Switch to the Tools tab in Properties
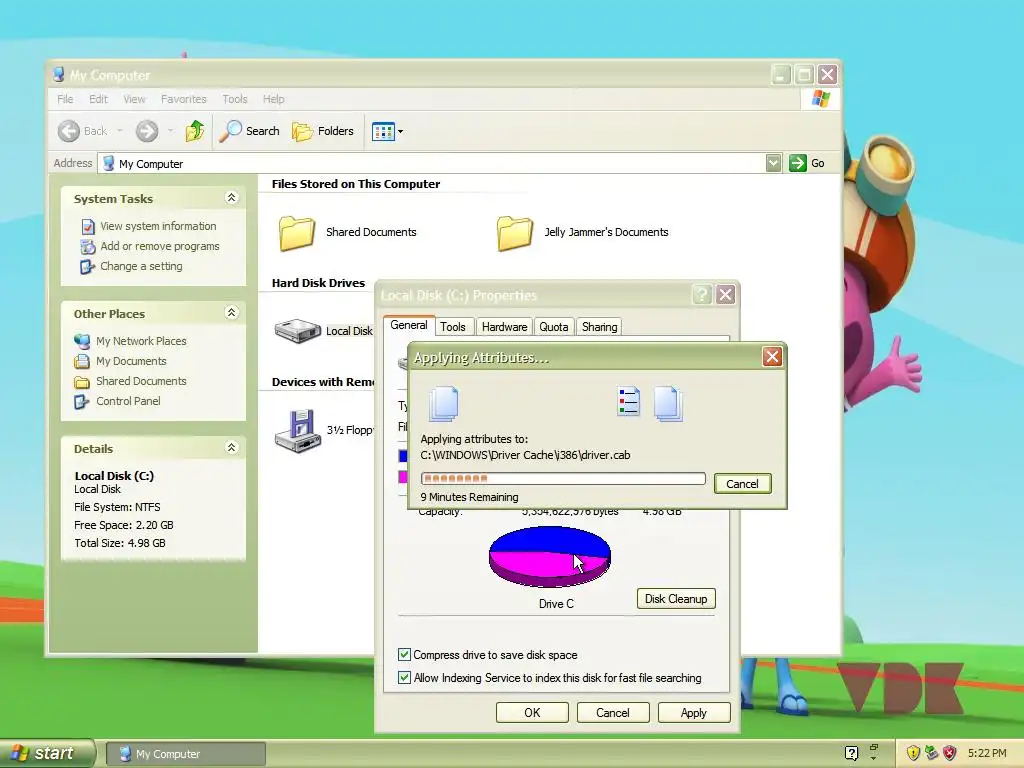The height and width of the screenshot is (768, 1024). [x=453, y=327]
